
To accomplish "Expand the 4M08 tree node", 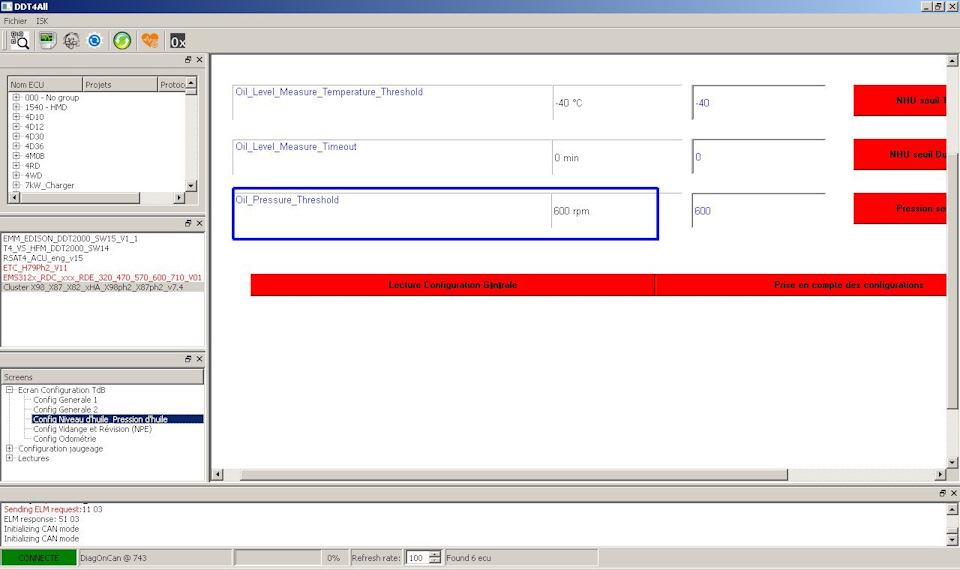I will click(x=16, y=156).
